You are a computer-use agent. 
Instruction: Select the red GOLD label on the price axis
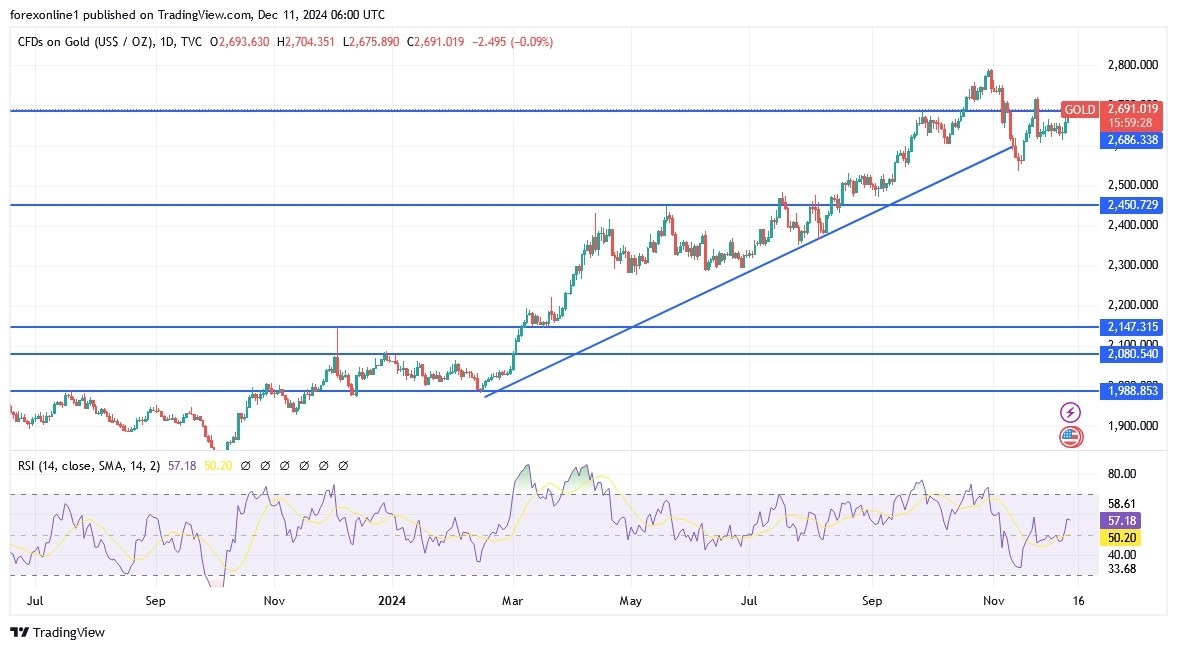coord(1081,110)
